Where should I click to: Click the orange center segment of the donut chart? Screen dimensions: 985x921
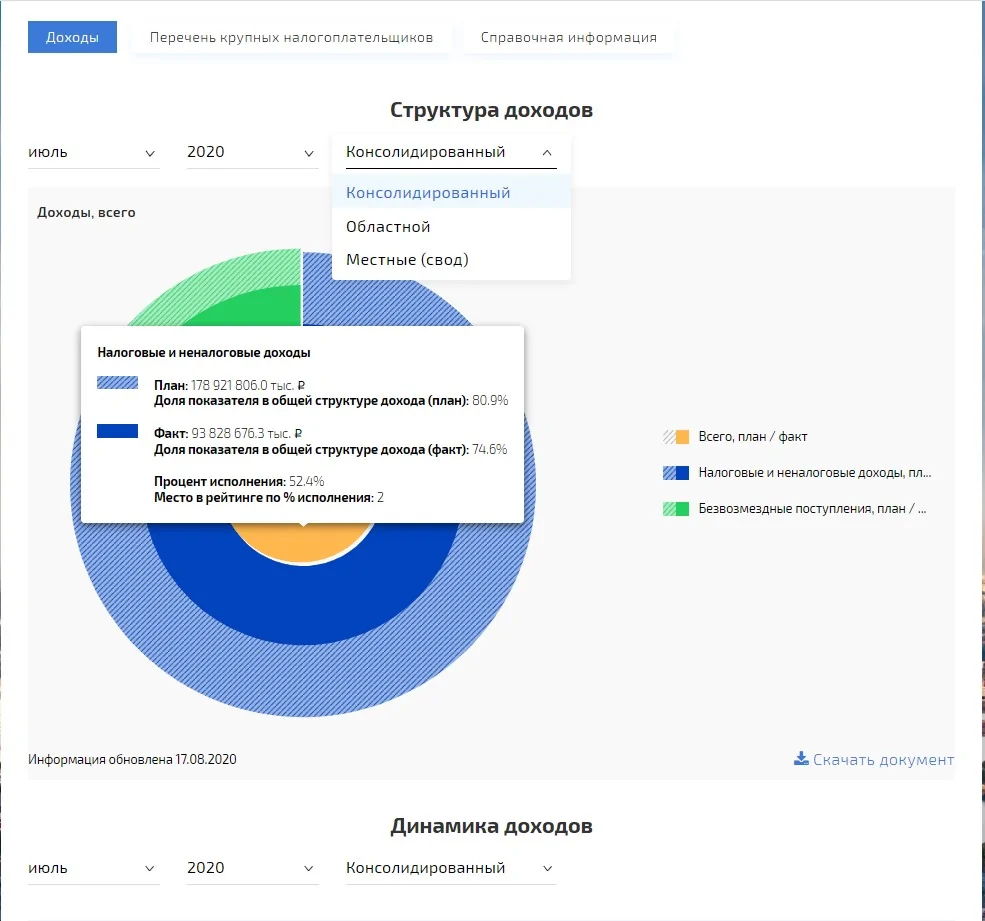(303, 543)
